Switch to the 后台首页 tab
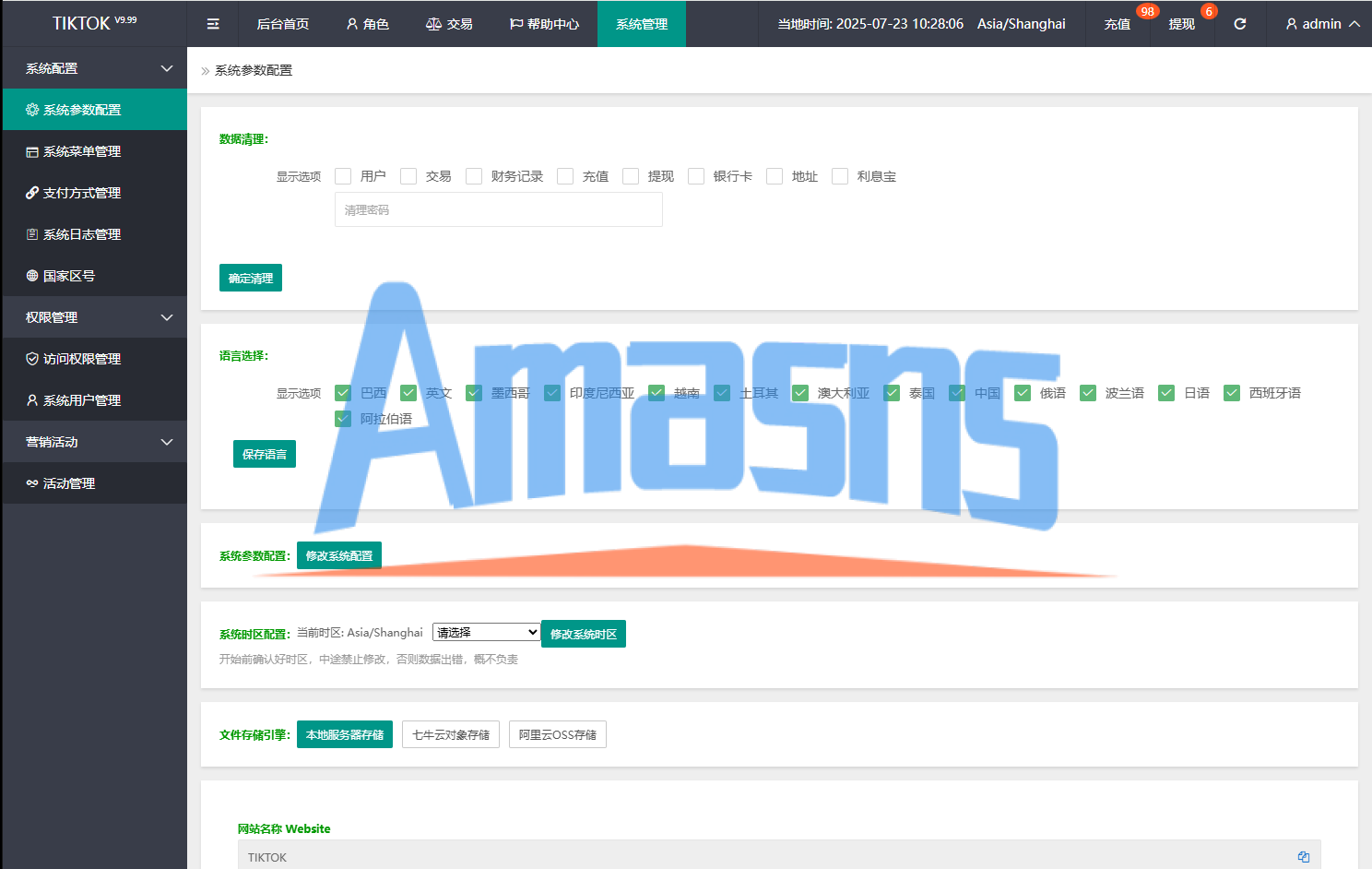Image resolution: width=1372 pixels, height=869 pixels. pyautogui.click(x=283, y=24)
